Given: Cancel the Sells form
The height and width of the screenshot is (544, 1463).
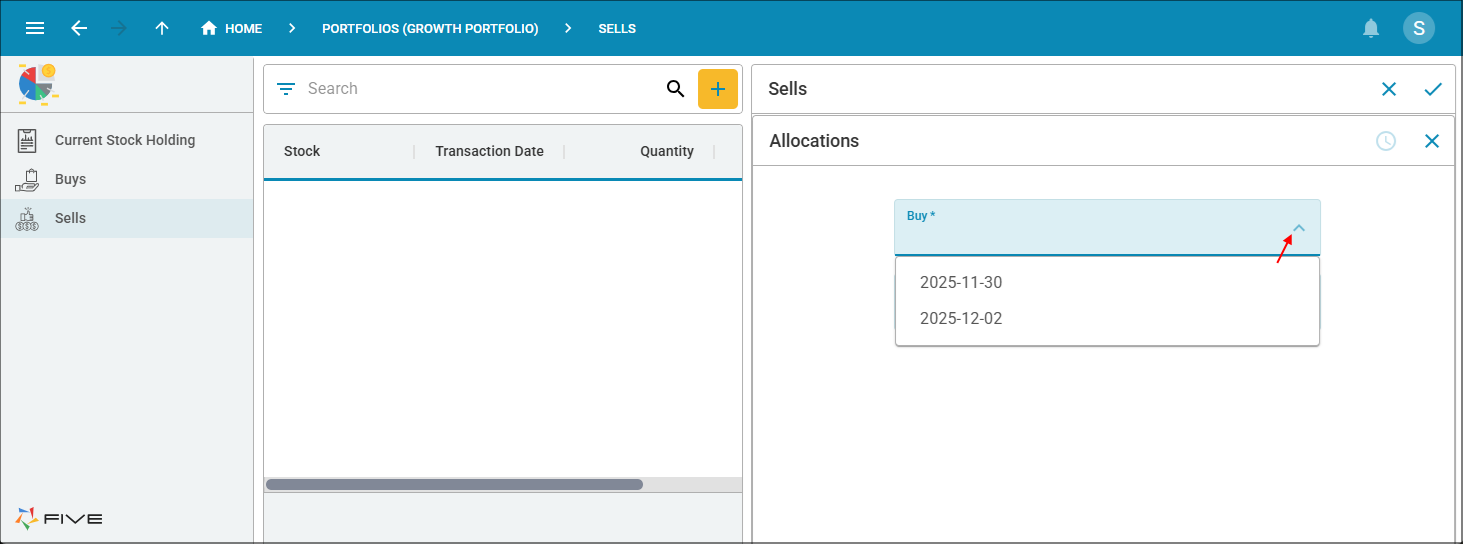Looking at the screenshot, I should point(1388,89).
